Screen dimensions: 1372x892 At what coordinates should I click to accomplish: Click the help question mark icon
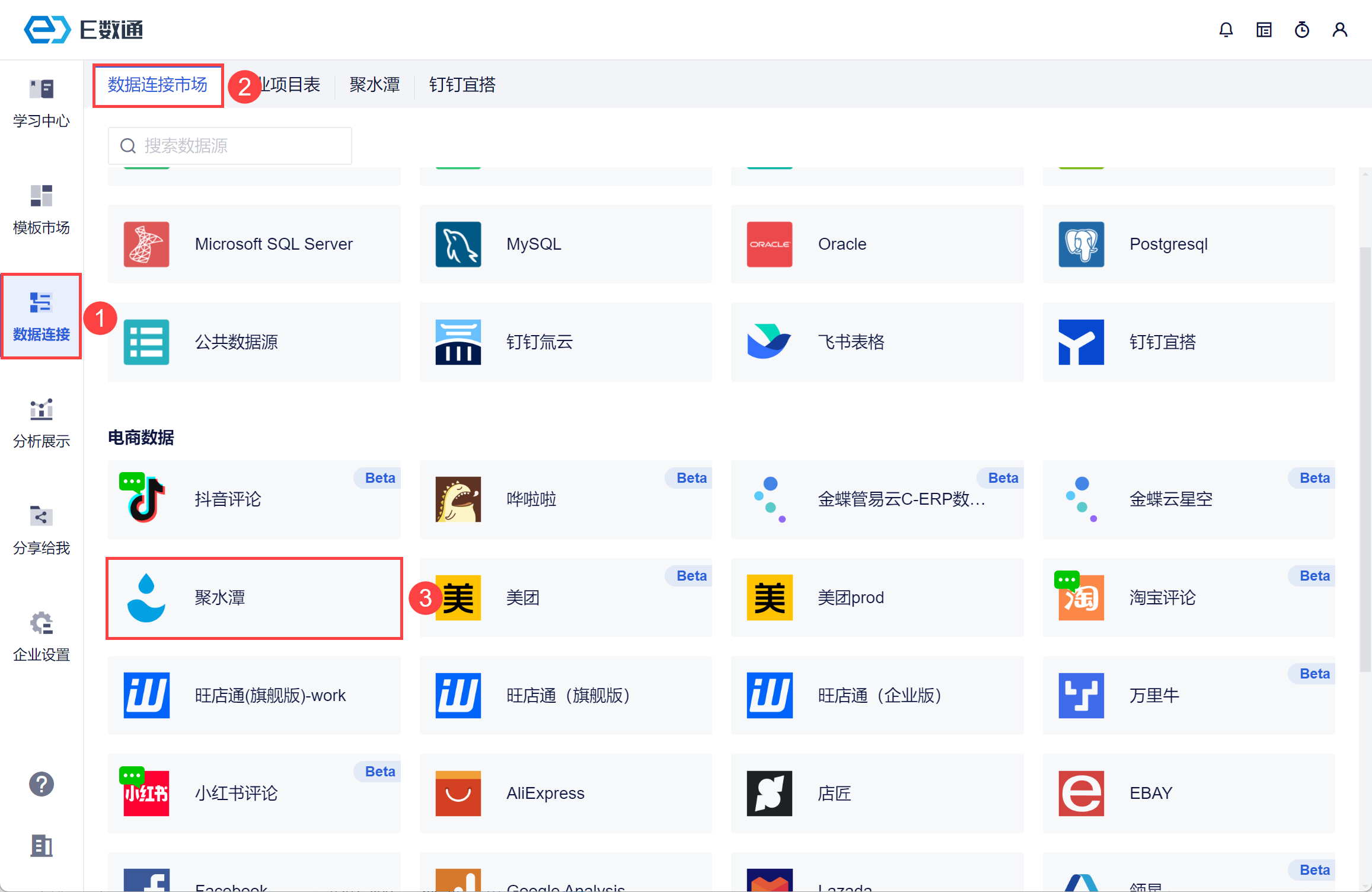point(42,784)
